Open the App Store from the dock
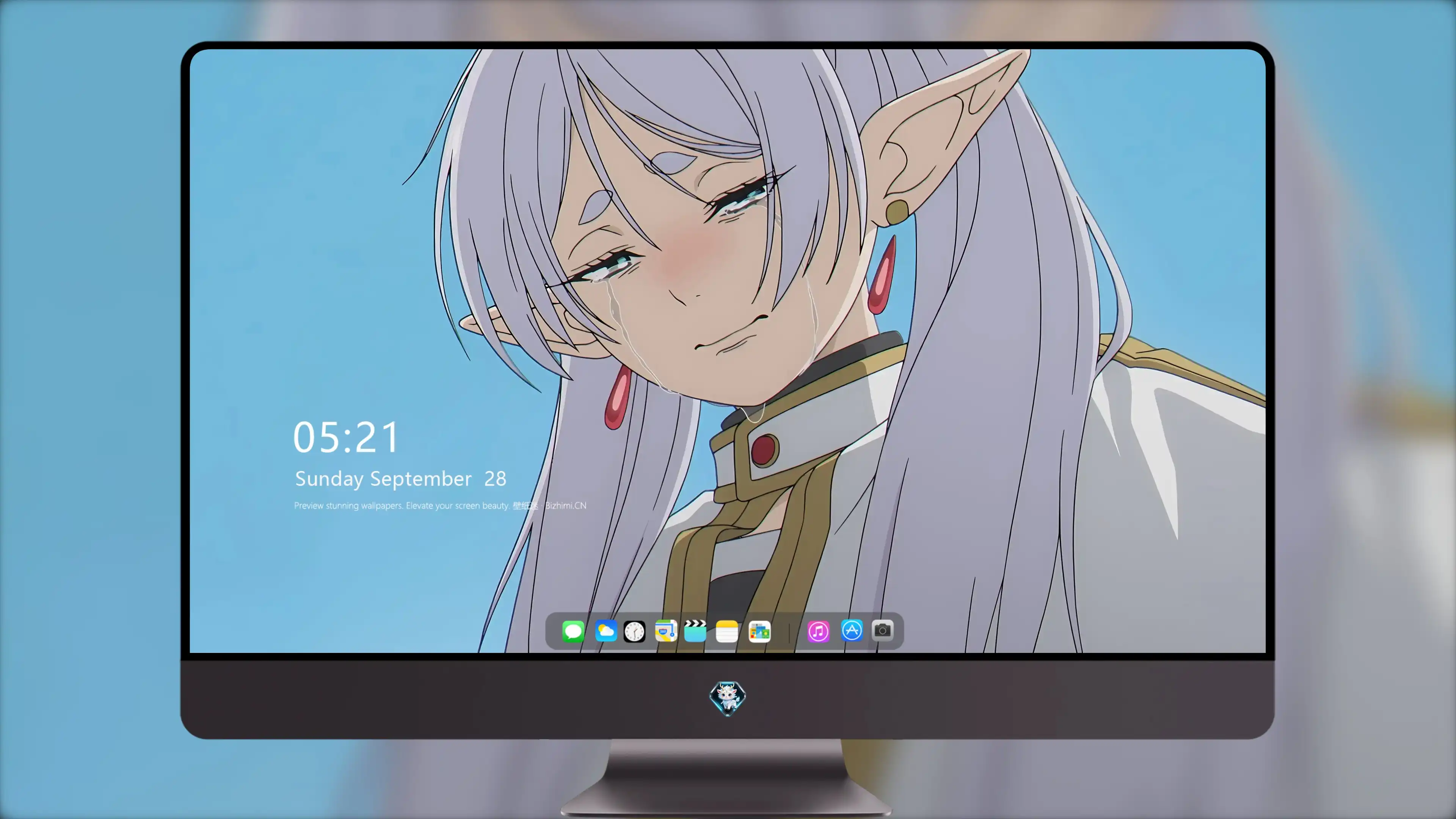The width and height of the screenshot is (1456, 819). 852,630
